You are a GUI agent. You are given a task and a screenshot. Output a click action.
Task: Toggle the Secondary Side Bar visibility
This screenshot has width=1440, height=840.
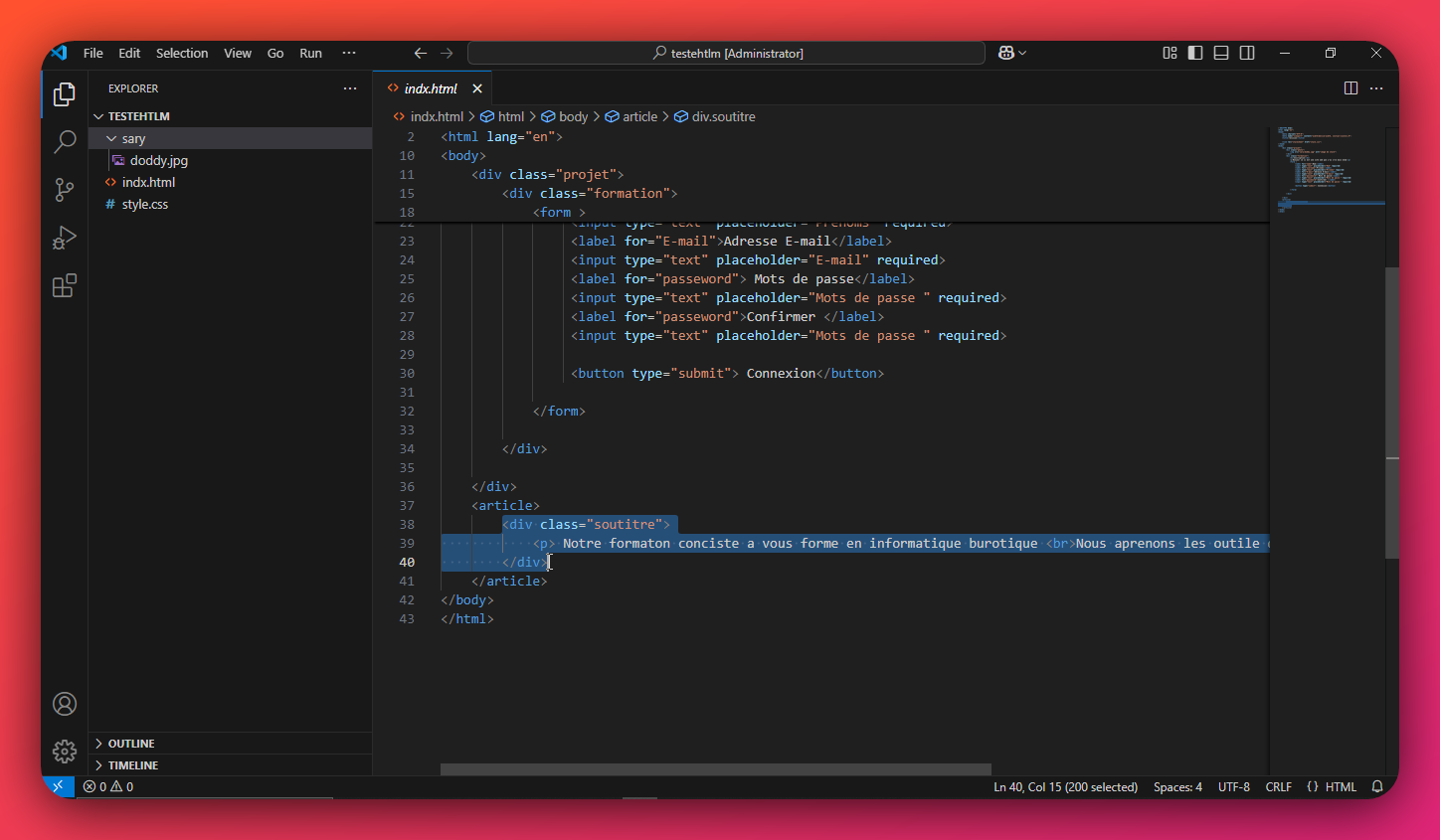[1247, 53]
